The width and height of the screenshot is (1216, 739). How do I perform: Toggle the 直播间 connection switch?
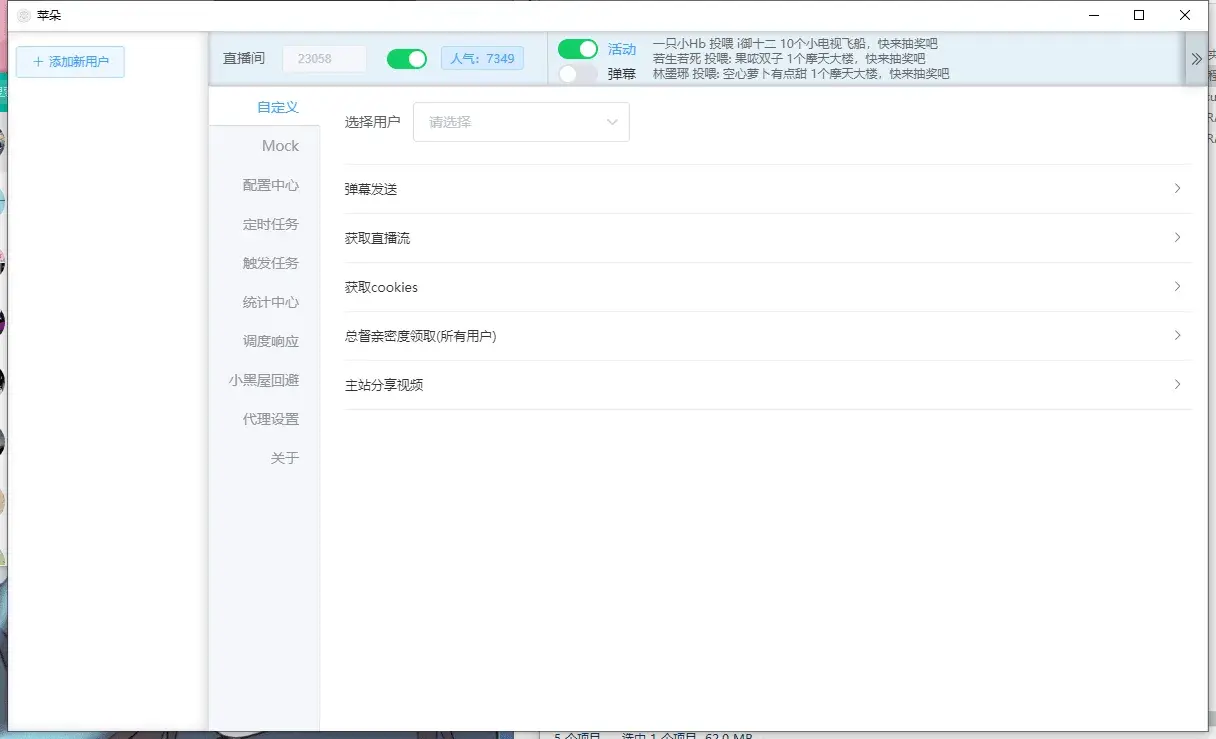point(407,59)
